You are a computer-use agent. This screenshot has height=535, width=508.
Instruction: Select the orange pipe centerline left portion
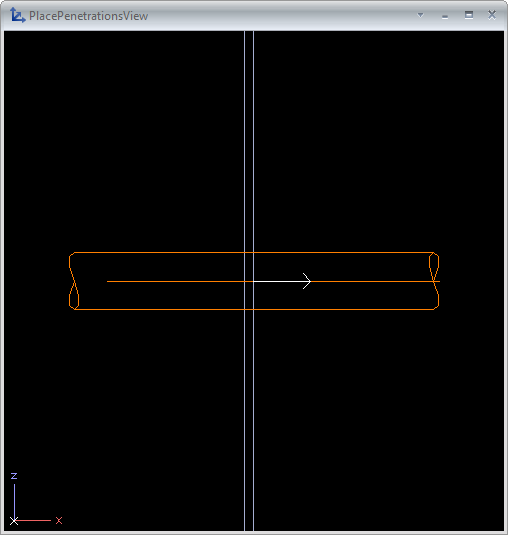tap(175, 281)
